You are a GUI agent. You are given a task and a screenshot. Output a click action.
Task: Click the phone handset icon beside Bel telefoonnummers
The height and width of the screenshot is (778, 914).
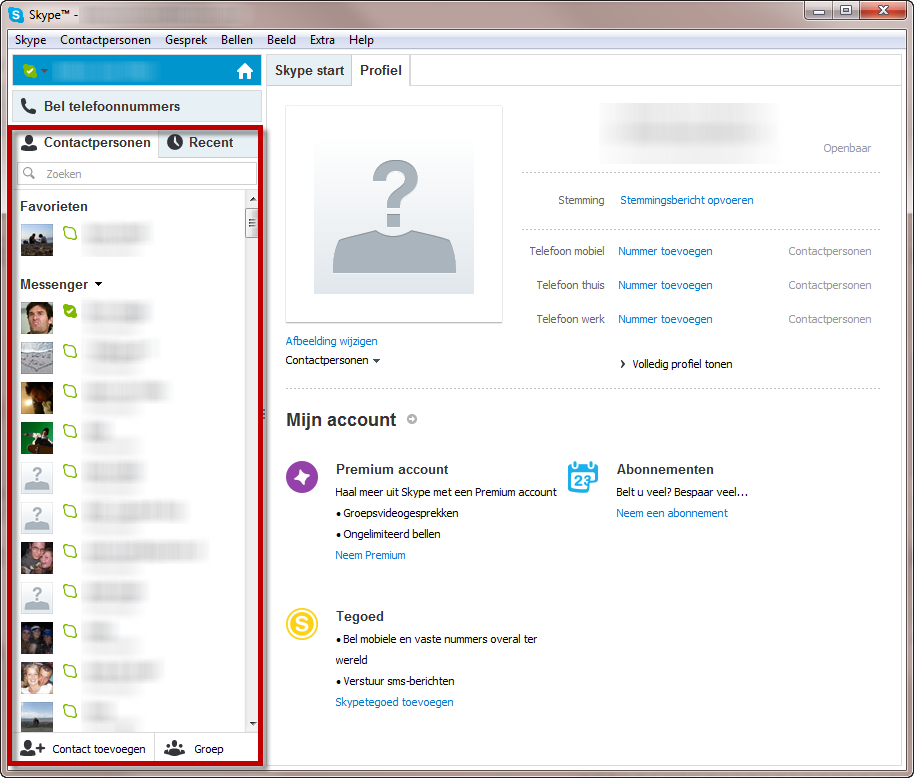pyautogui.click(x=28, y=106)
